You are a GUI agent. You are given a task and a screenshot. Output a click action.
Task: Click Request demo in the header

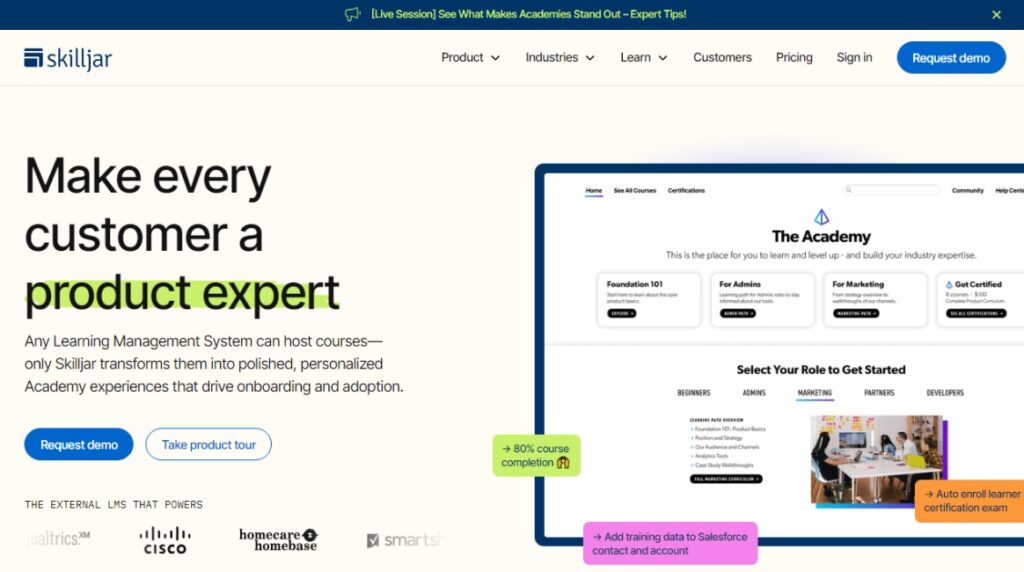tap(951, 57)
